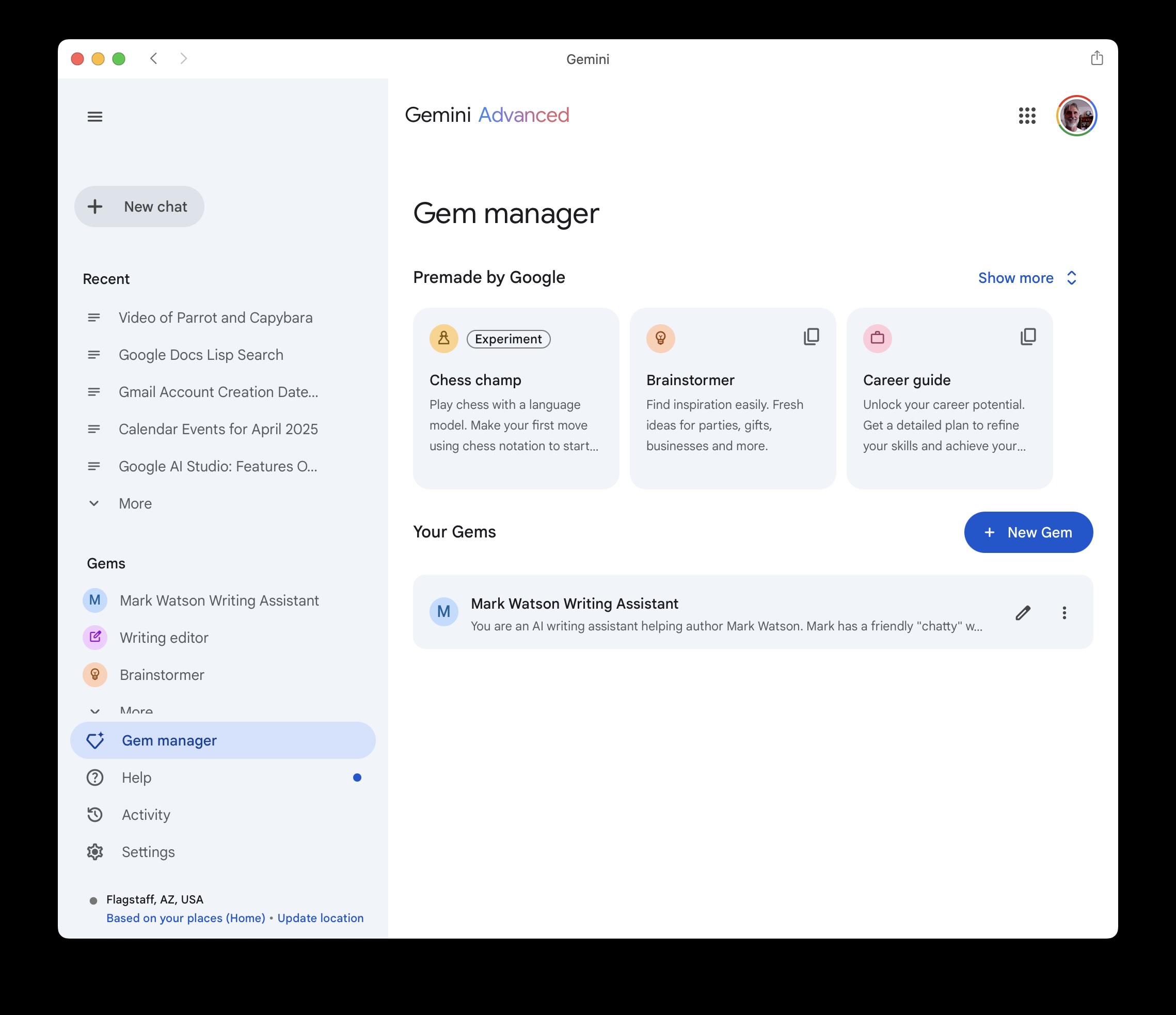
Task: Open Gem manager in sidebar
Action: pyautogui.click(x=169, y=740)
